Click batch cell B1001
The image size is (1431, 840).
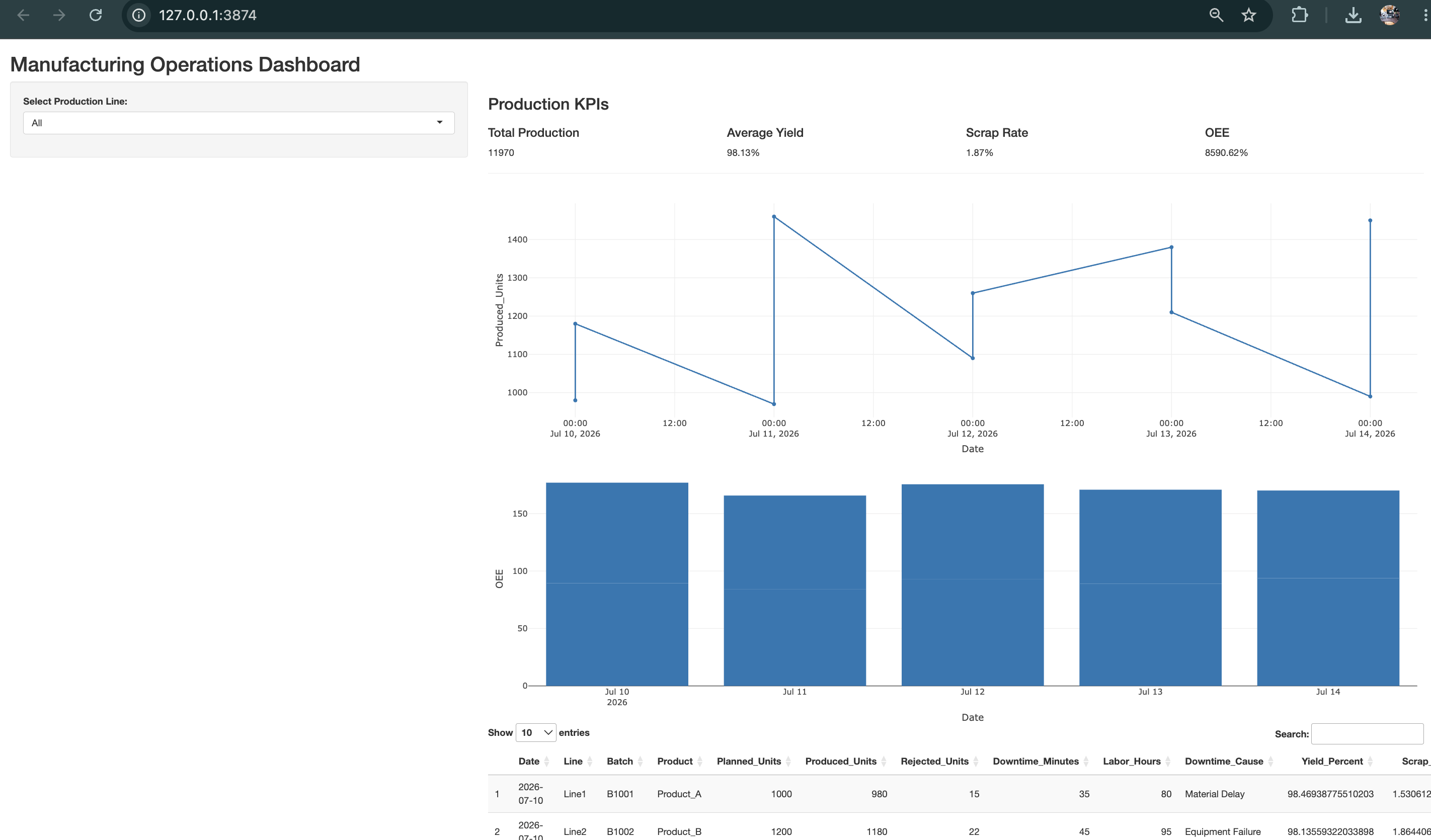pyautogui.click(x=619, y=794)
